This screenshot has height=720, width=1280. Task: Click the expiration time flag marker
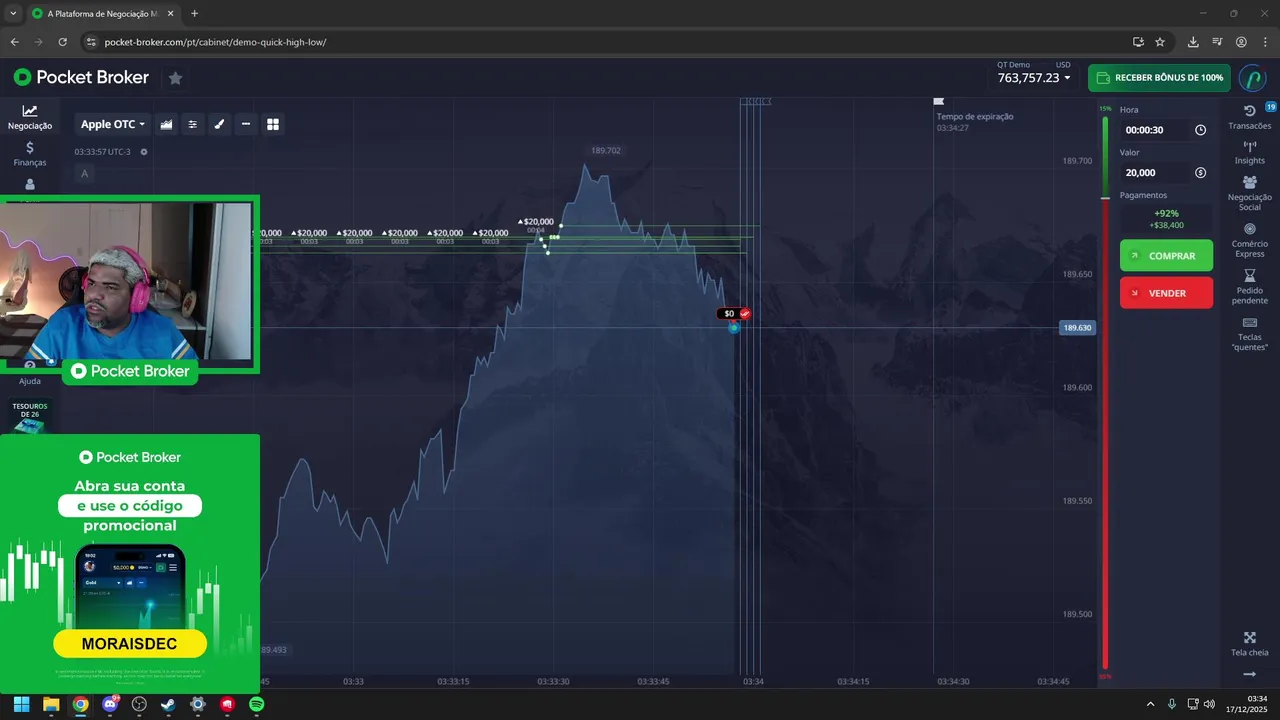tap(938, 101)
